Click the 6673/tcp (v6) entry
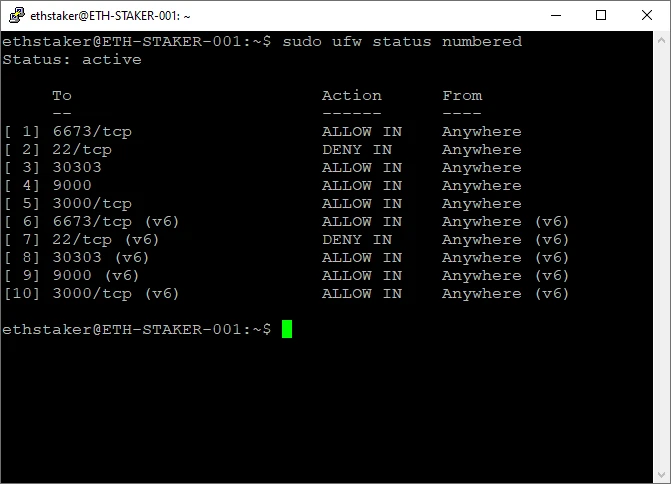Screen dimensions: 671x484 [x=116, y=222]
